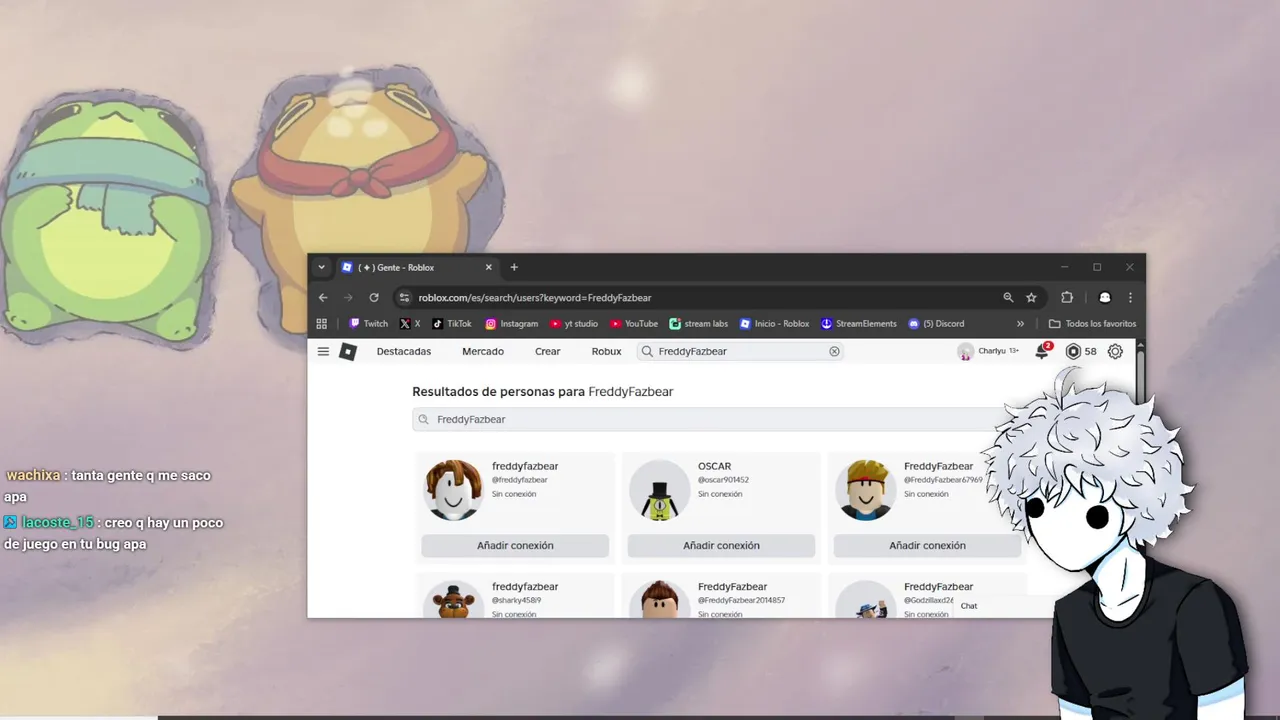Open StreamElements bookmark

859,323
